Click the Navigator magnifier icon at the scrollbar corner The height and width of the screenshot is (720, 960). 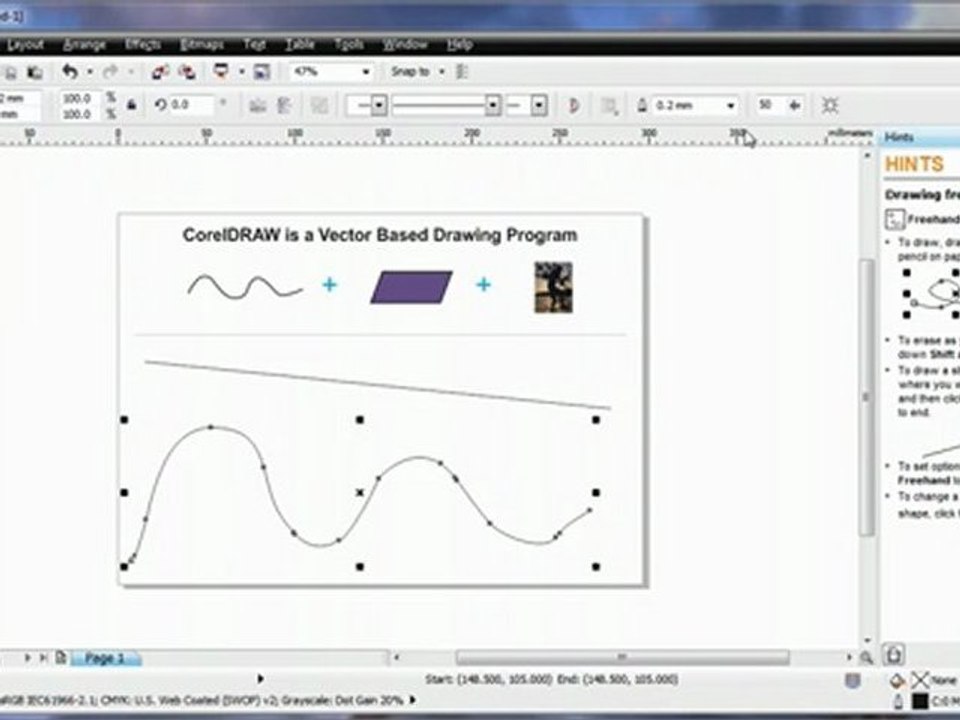(866, 658)
